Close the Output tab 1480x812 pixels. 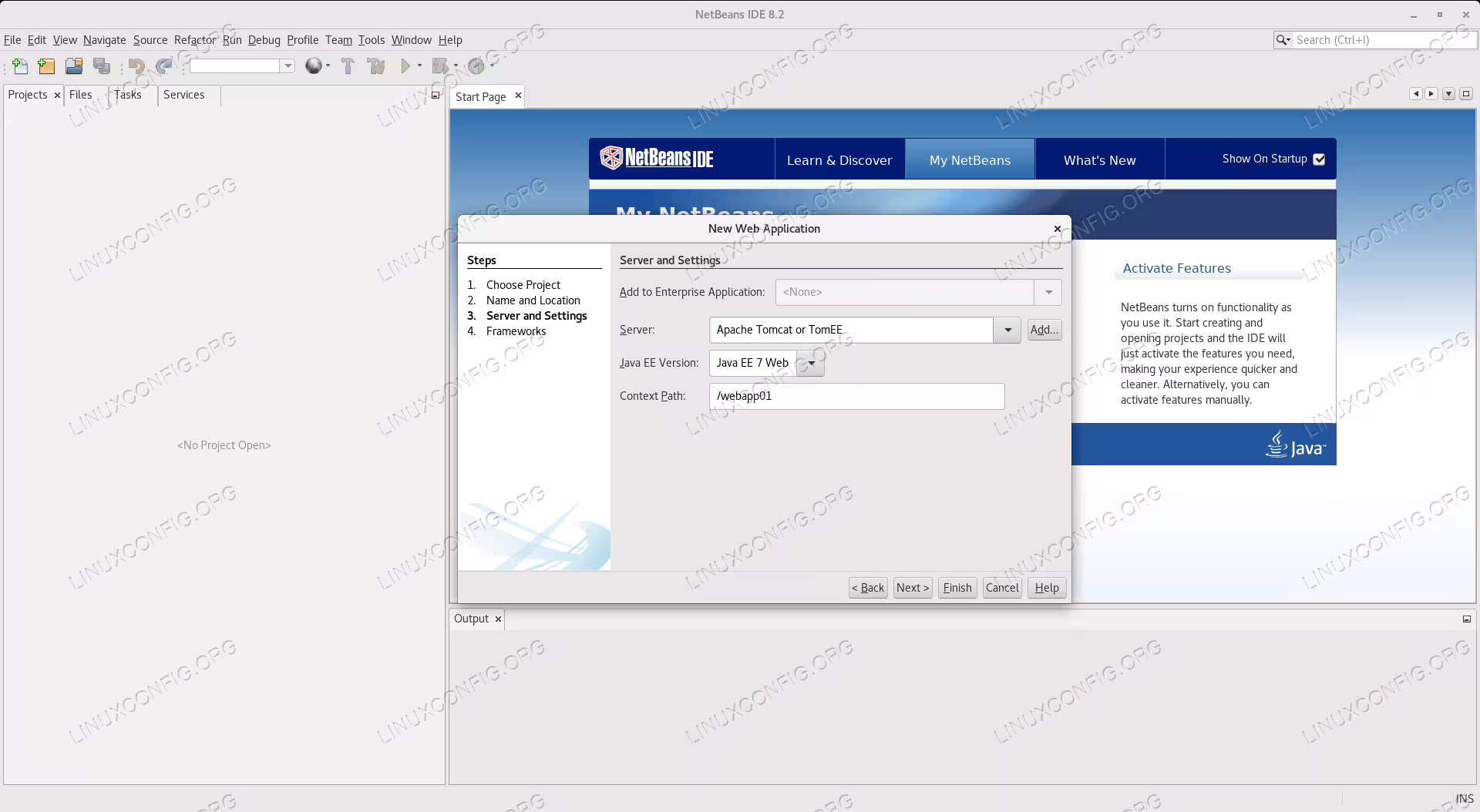pos(498,619)
